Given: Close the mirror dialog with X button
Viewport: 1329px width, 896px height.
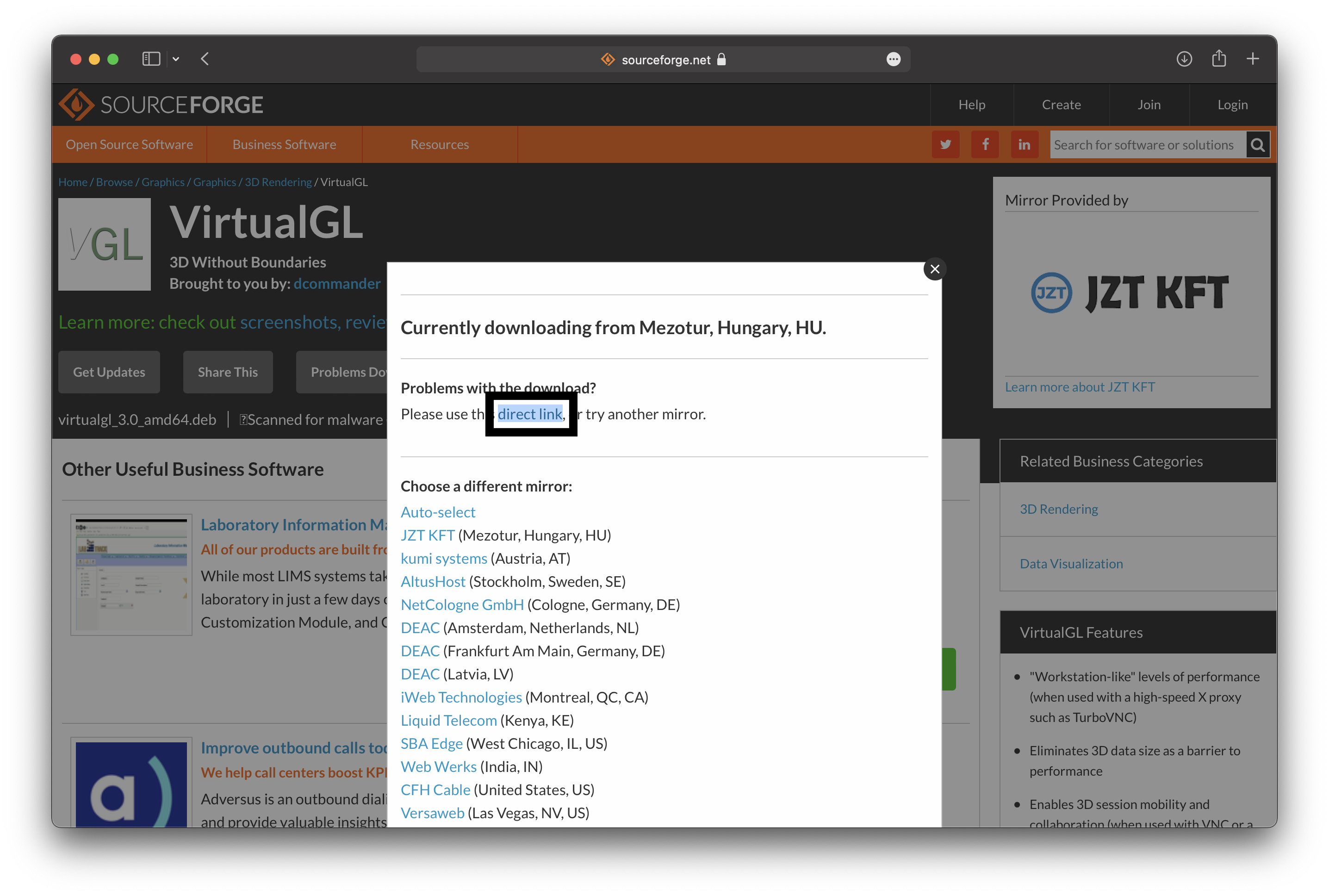Looking at the screenshot, I should (x=934, y=269).
